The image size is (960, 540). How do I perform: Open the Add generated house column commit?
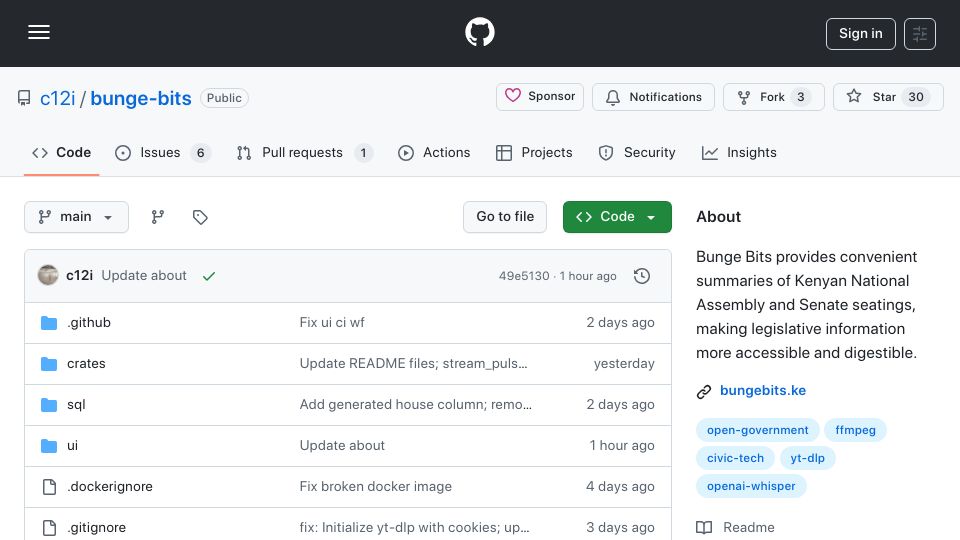pos(416,405)
